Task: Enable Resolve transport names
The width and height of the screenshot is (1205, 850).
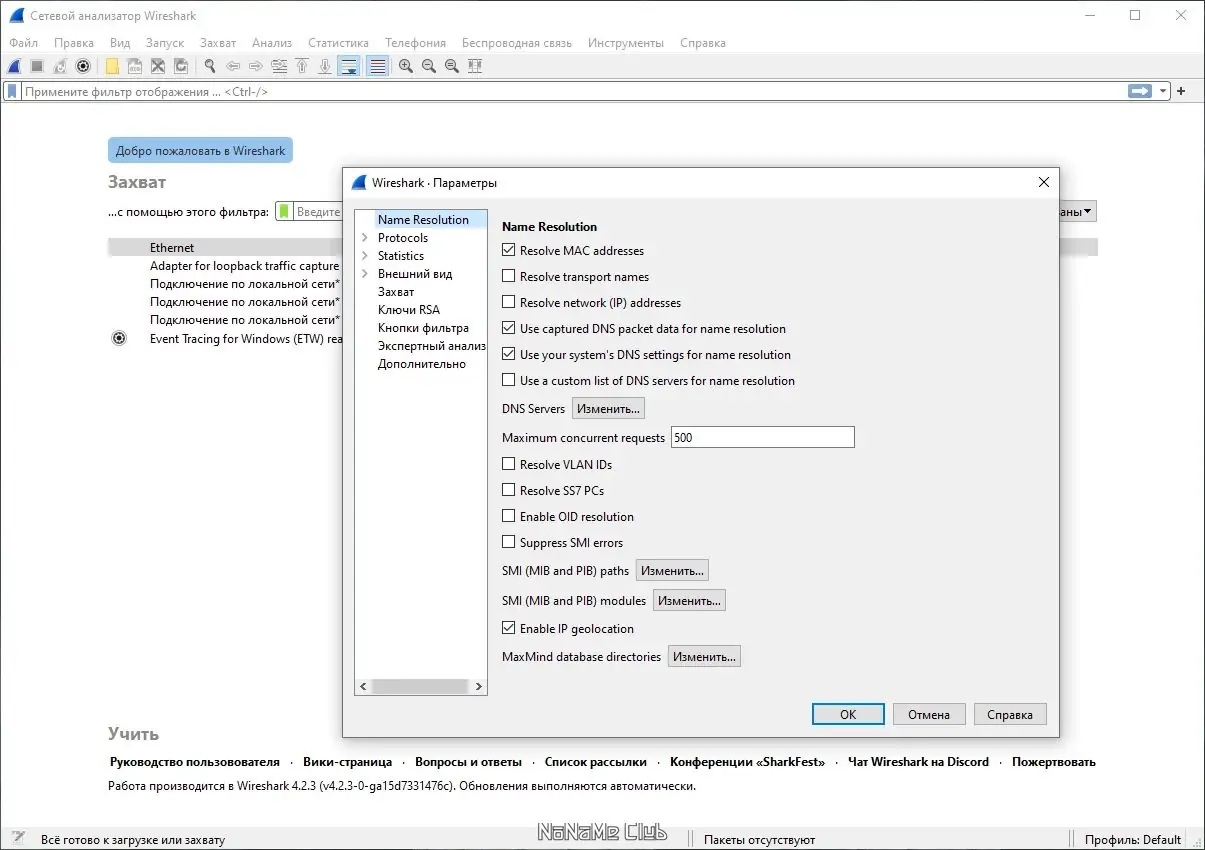Action: tap(509, 277)
